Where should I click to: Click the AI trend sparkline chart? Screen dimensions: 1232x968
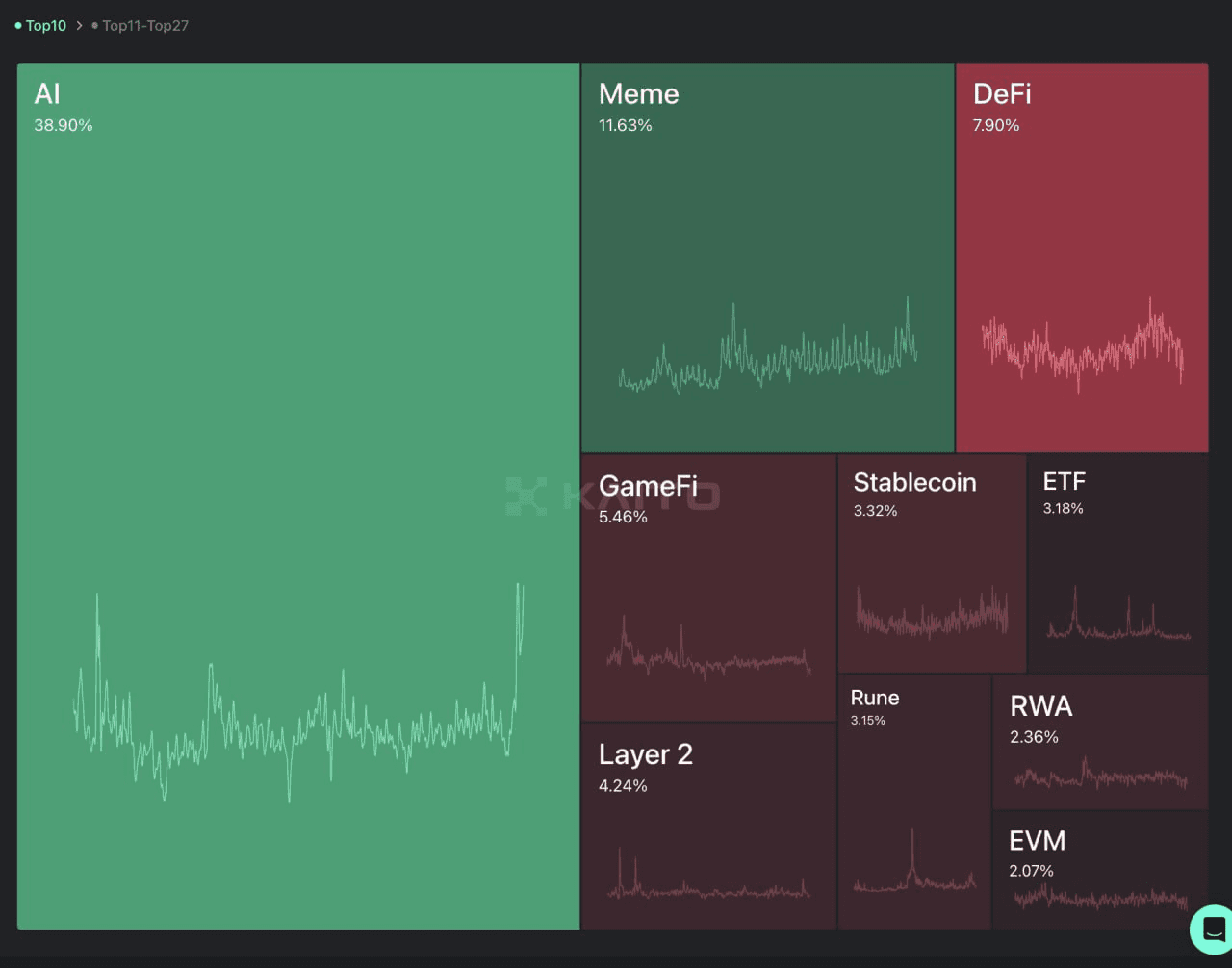pos(298,693)
